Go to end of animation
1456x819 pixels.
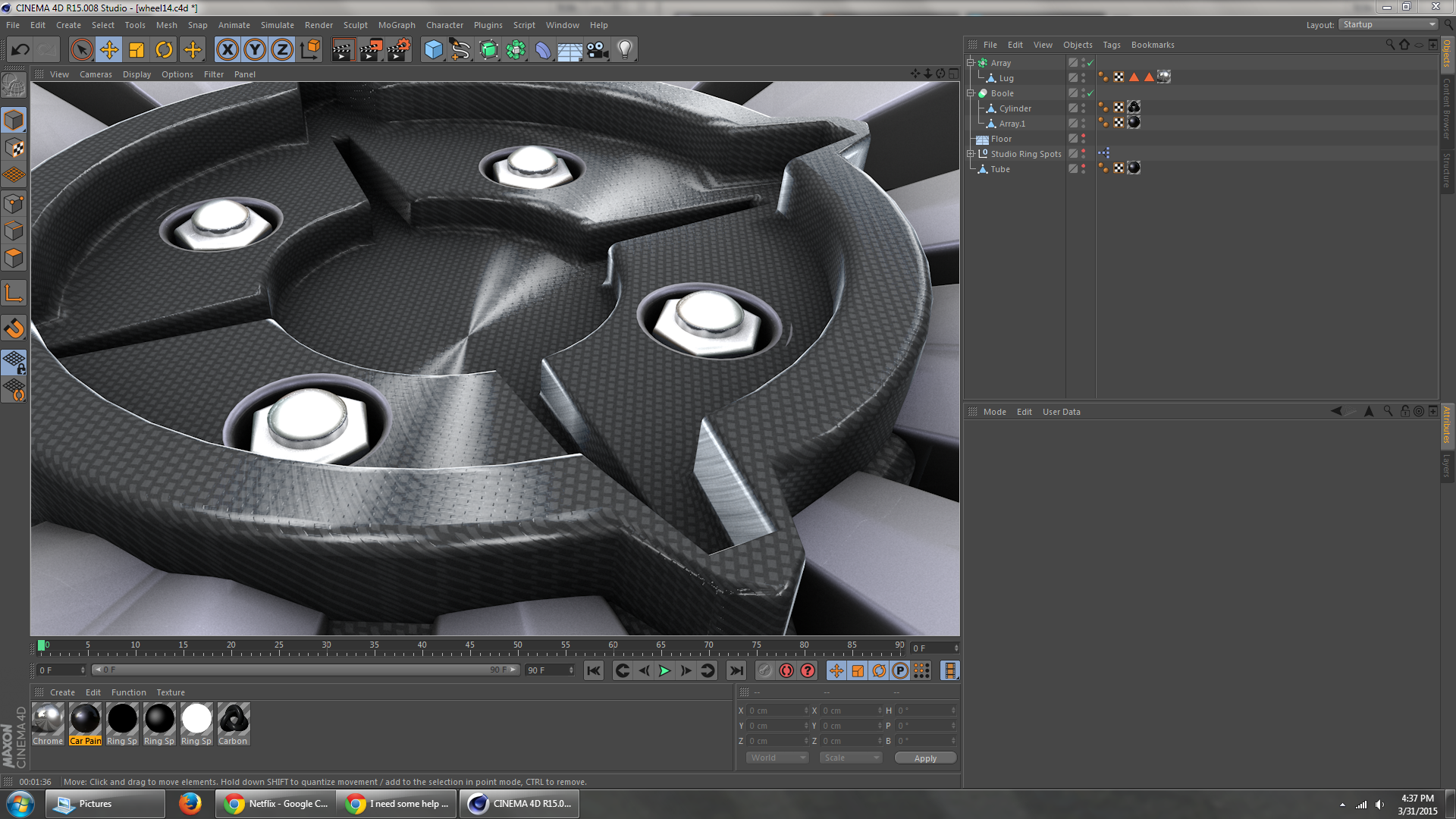[x=736, y=670]
